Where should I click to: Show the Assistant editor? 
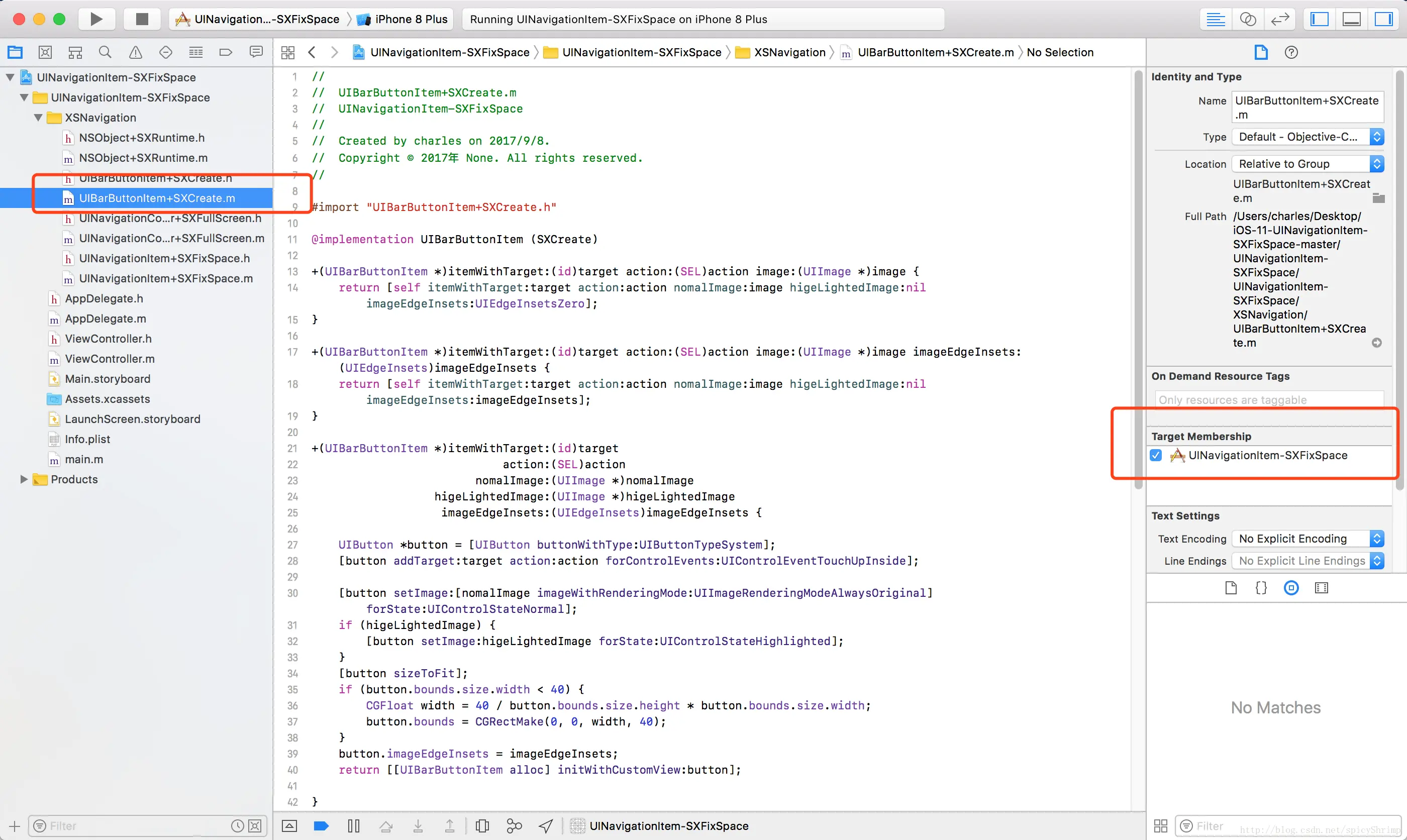[x=1247, y=19]
